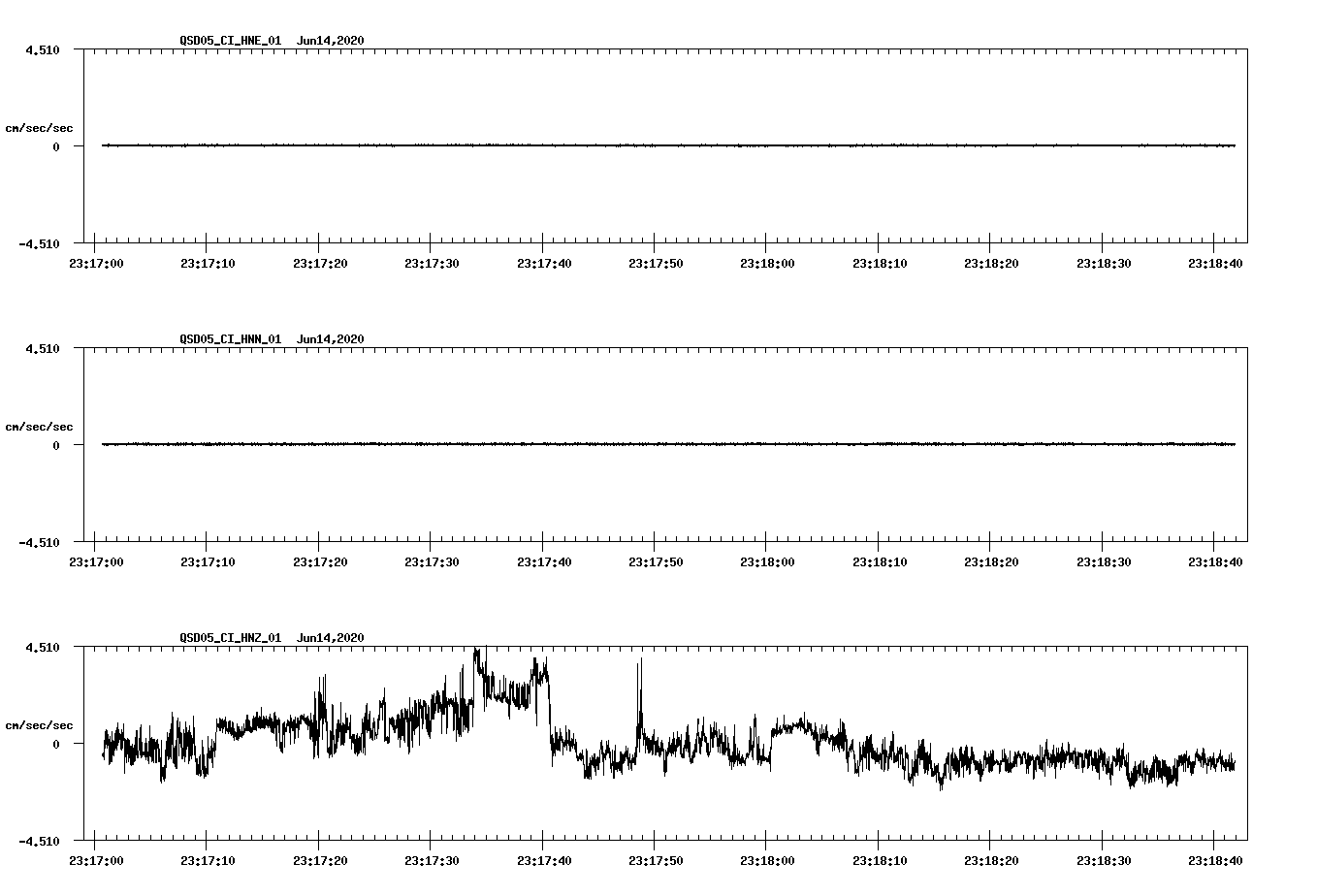Click time label 23:18:10 under HNE plot
The image size is (1317, 896).
coord(879,264)
